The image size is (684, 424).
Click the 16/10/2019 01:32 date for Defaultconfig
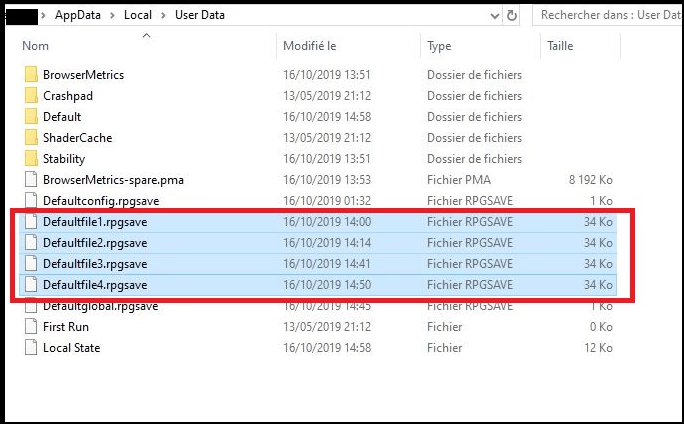tap(327, 200)
